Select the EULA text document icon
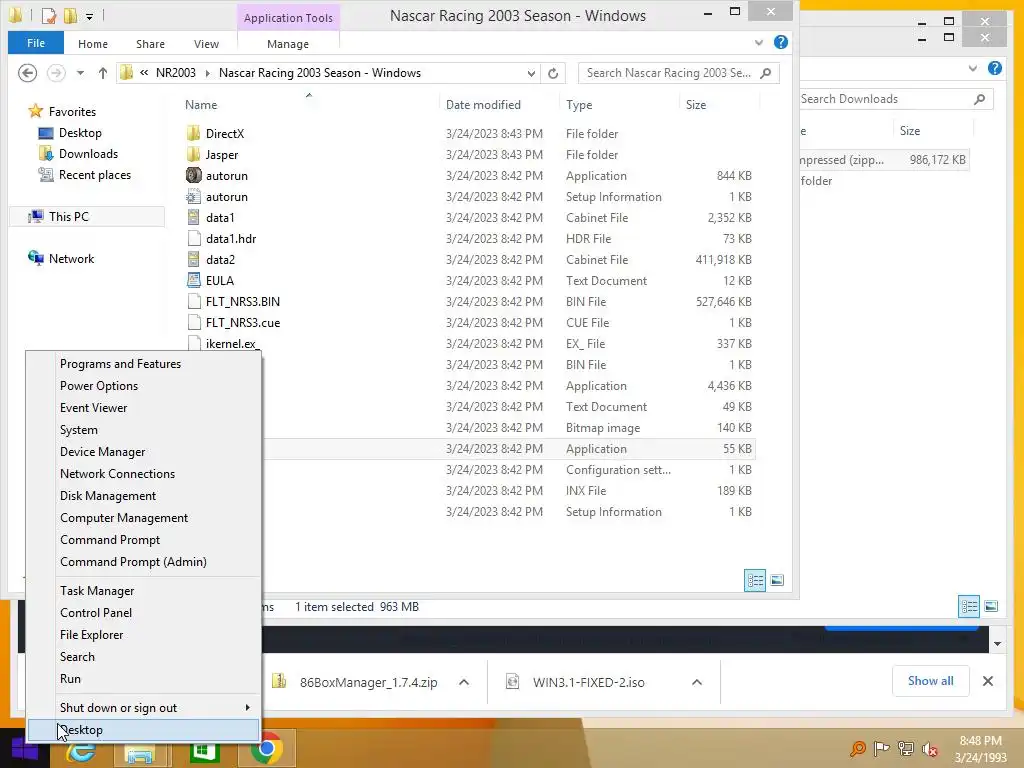The width and height of the screenshot is (1024, 768). (x=193, y=280)
